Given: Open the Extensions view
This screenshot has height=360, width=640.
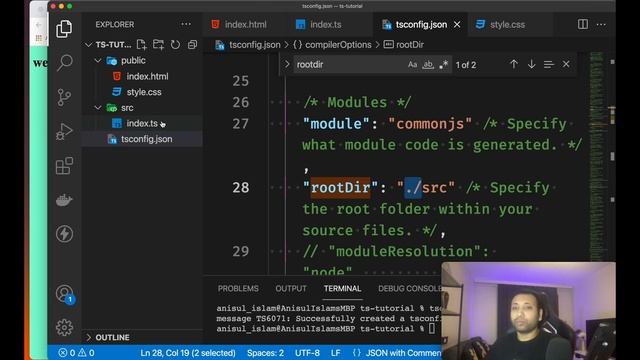Looking at the screenshot, I should (64, 166).
